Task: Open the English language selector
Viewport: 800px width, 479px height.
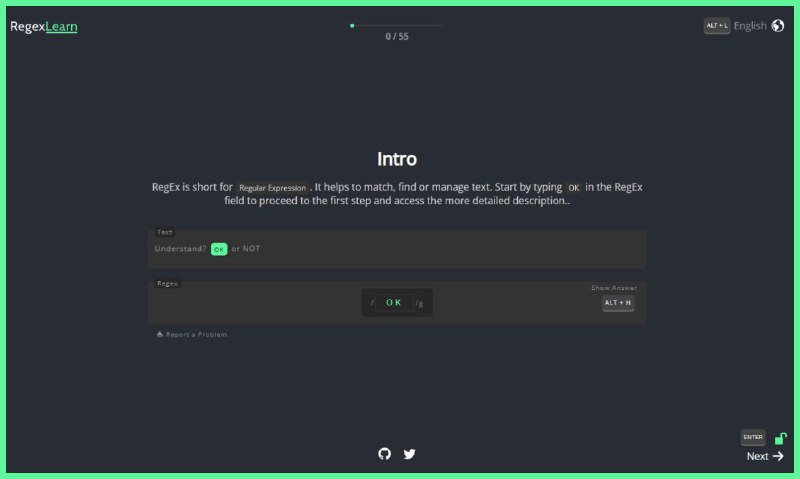Action: (x=750, y=26)
